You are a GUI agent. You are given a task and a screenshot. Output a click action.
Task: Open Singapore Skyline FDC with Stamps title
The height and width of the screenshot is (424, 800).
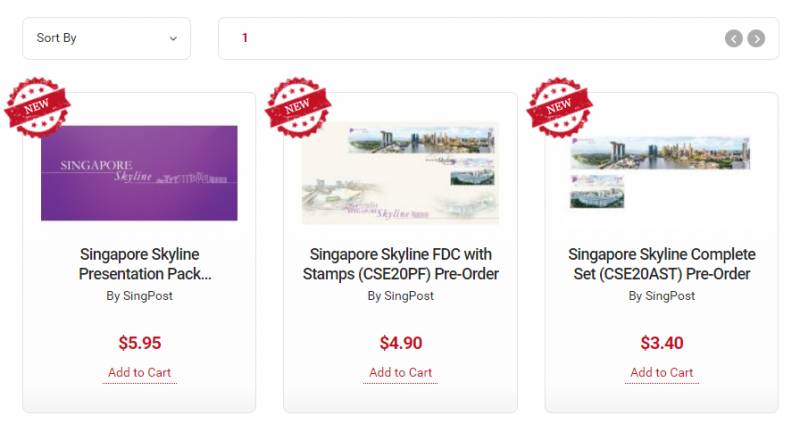401,264
